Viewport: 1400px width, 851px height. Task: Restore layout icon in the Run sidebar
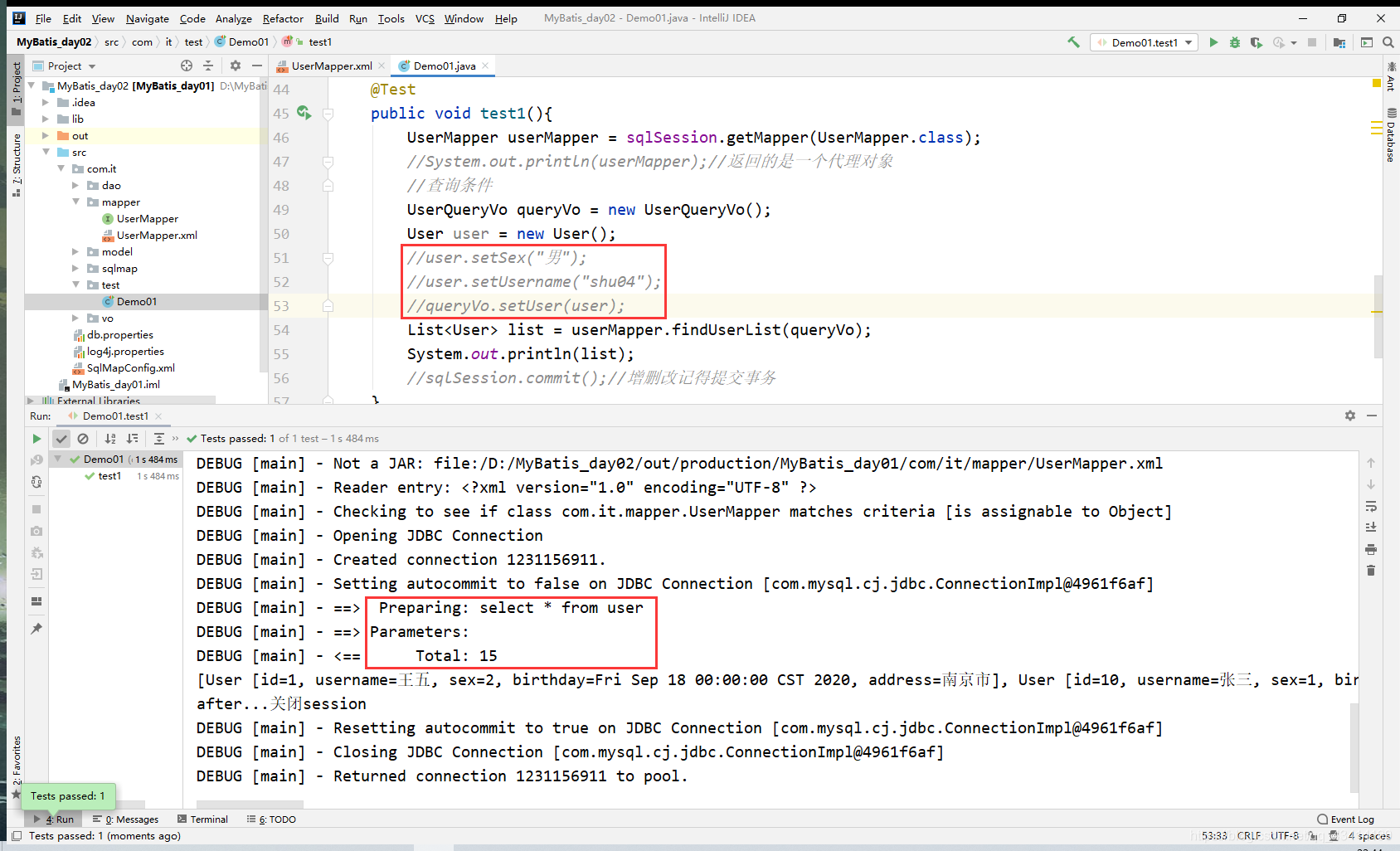point(36,601)
